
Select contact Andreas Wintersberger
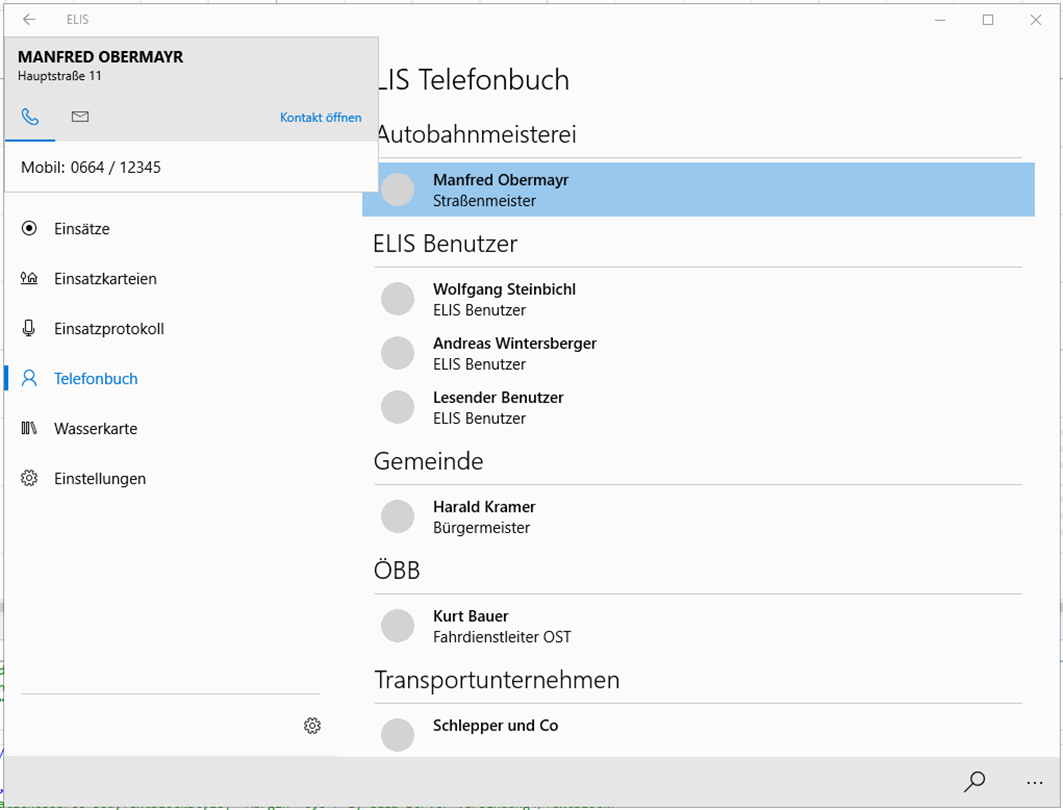pyautogui.click(x=514, y=353)
